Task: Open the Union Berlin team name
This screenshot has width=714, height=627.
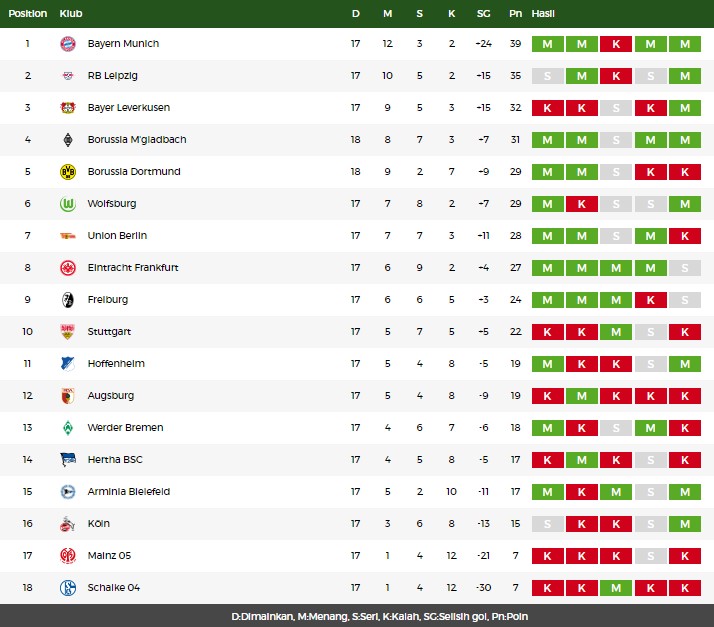Action: (x=117, y=235)
